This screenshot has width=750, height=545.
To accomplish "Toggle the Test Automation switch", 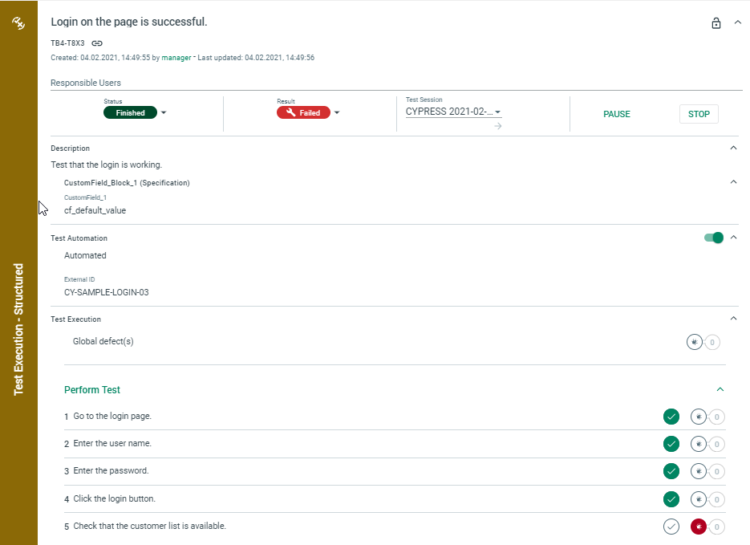I will point(714,237).
